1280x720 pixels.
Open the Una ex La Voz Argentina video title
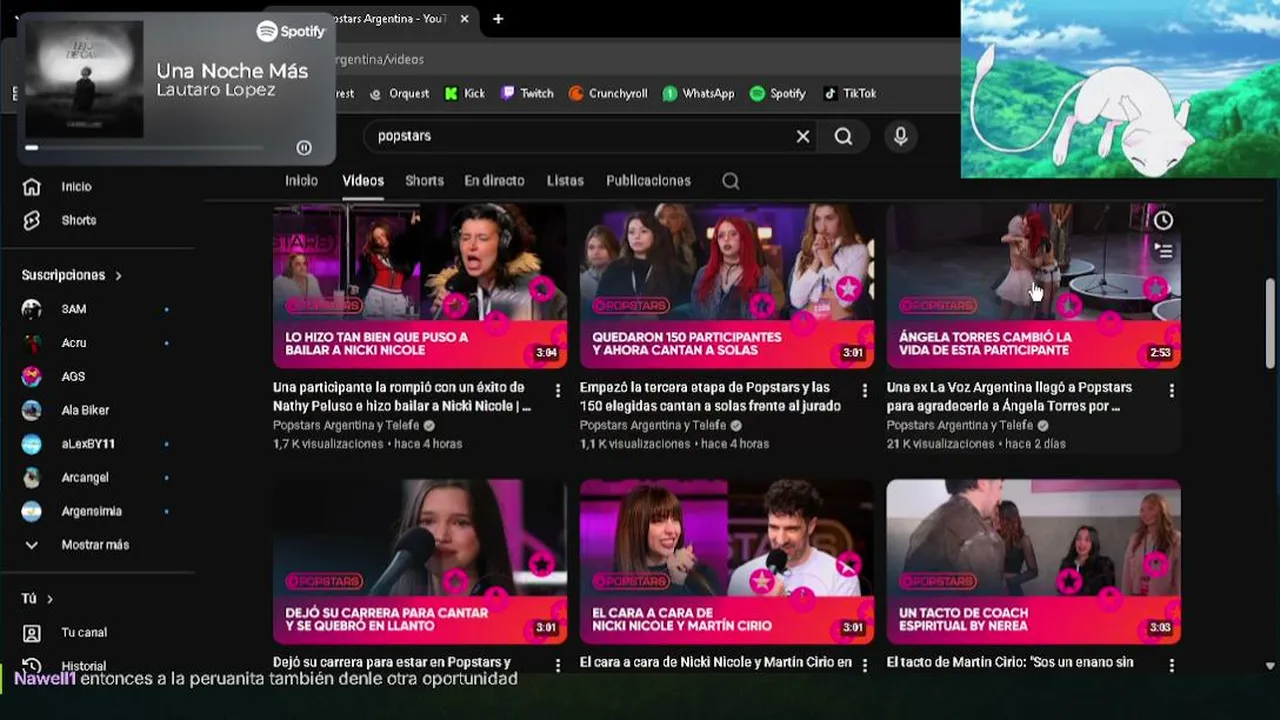tap(1010, 397)
